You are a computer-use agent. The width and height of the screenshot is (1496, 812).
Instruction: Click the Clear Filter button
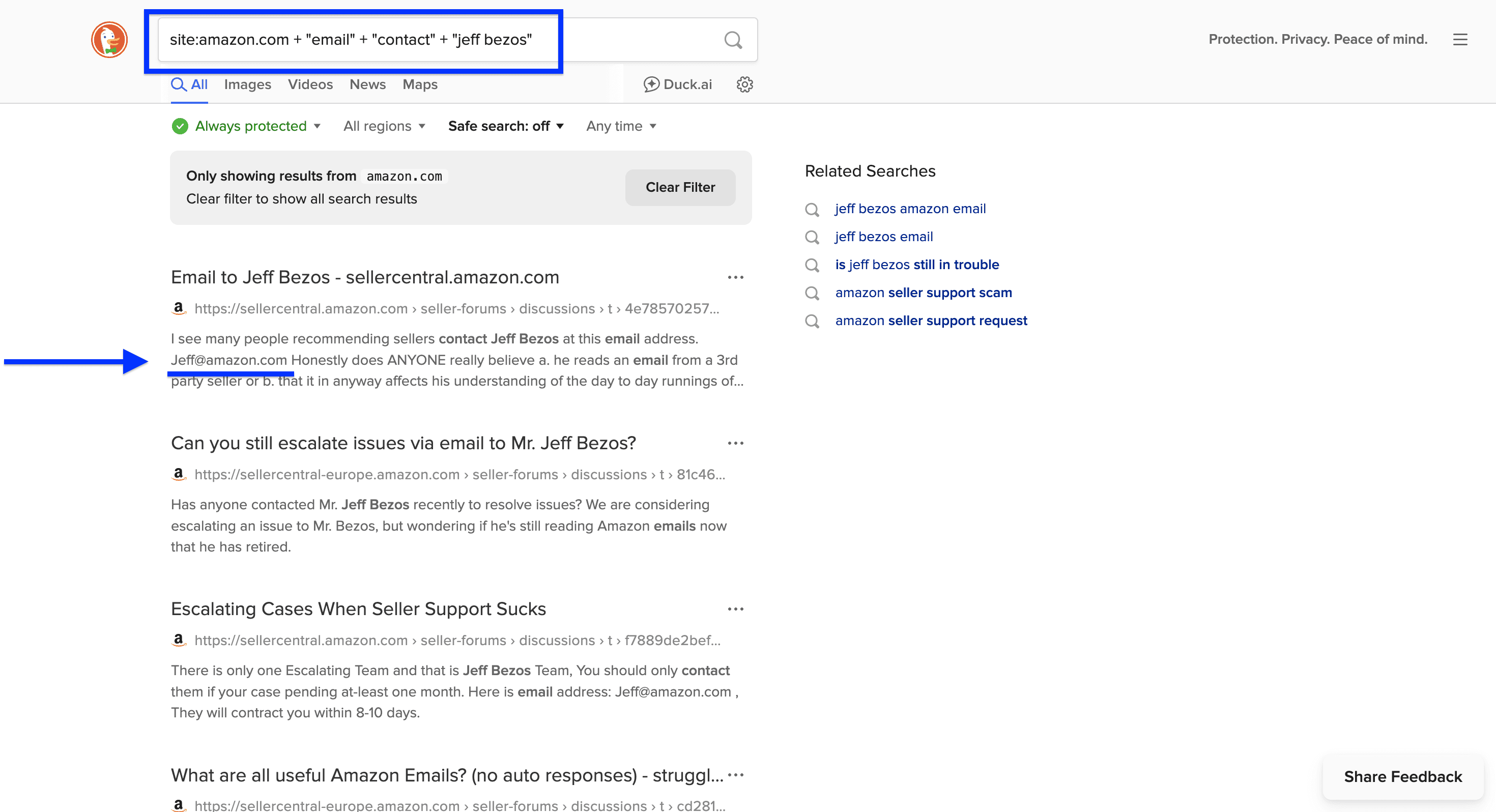680,187
